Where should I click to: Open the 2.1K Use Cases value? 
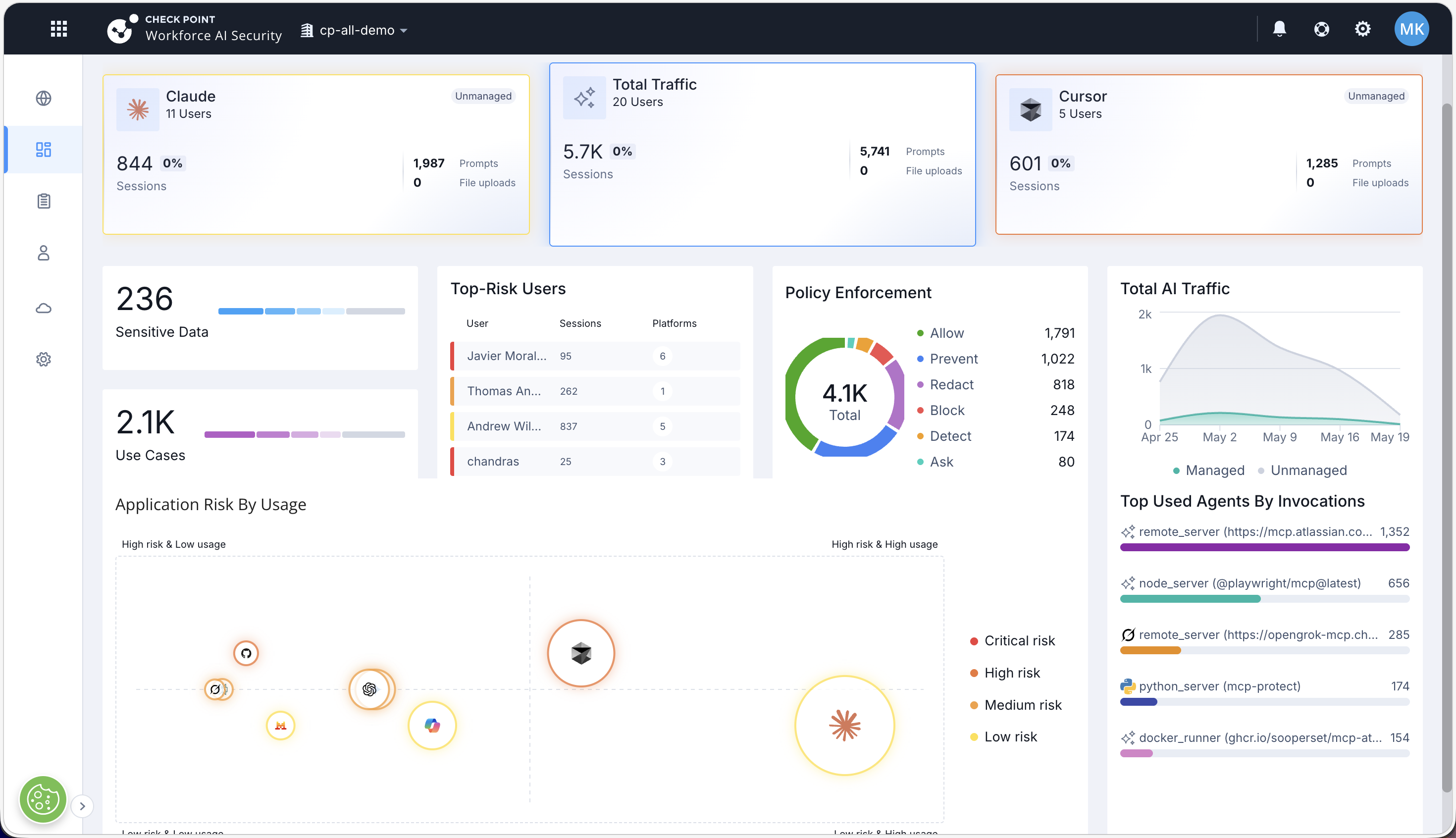pyautogui.click(x=145, y=422)
